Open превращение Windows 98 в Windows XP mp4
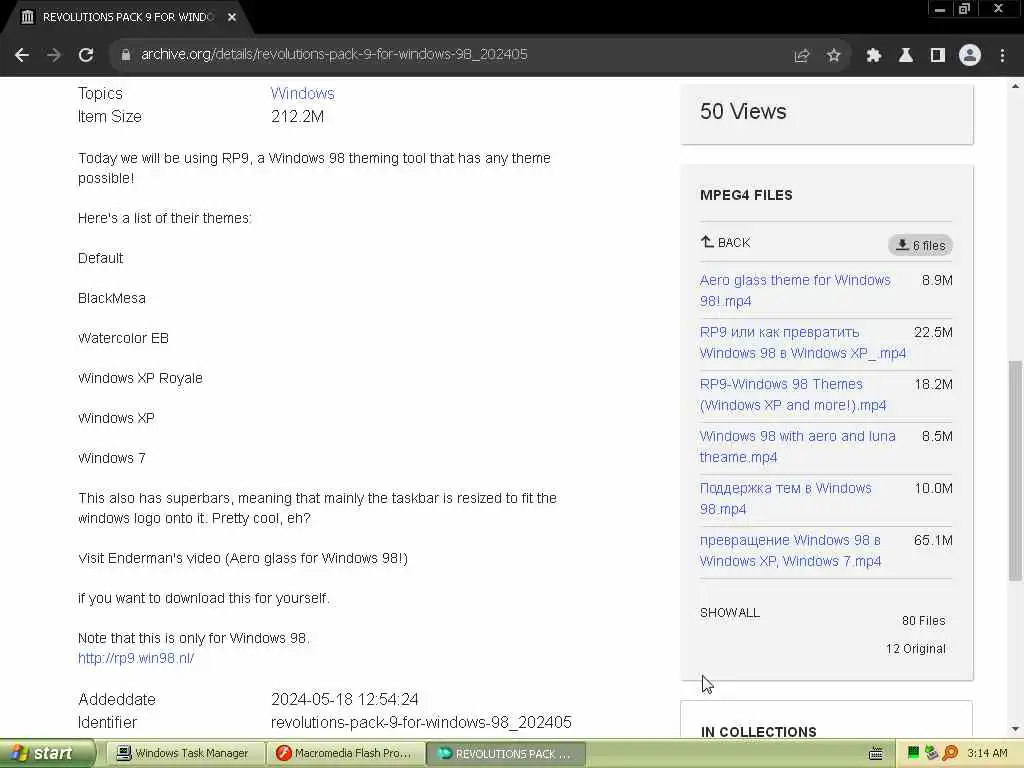 click(x=790, y=551)
